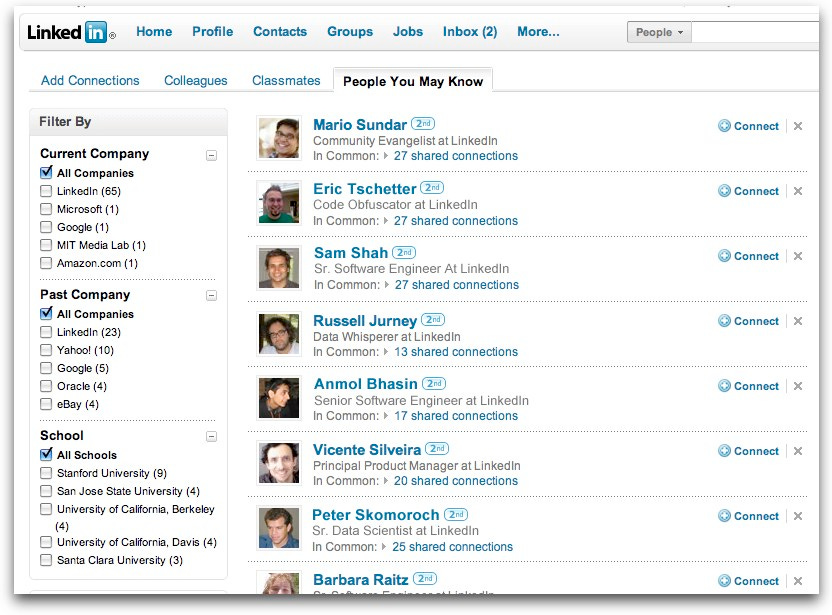This screenshot has width=832, height=615.
Task: Dismiss Russell Jurney with the X icon
Action: [x=798, y=321]
